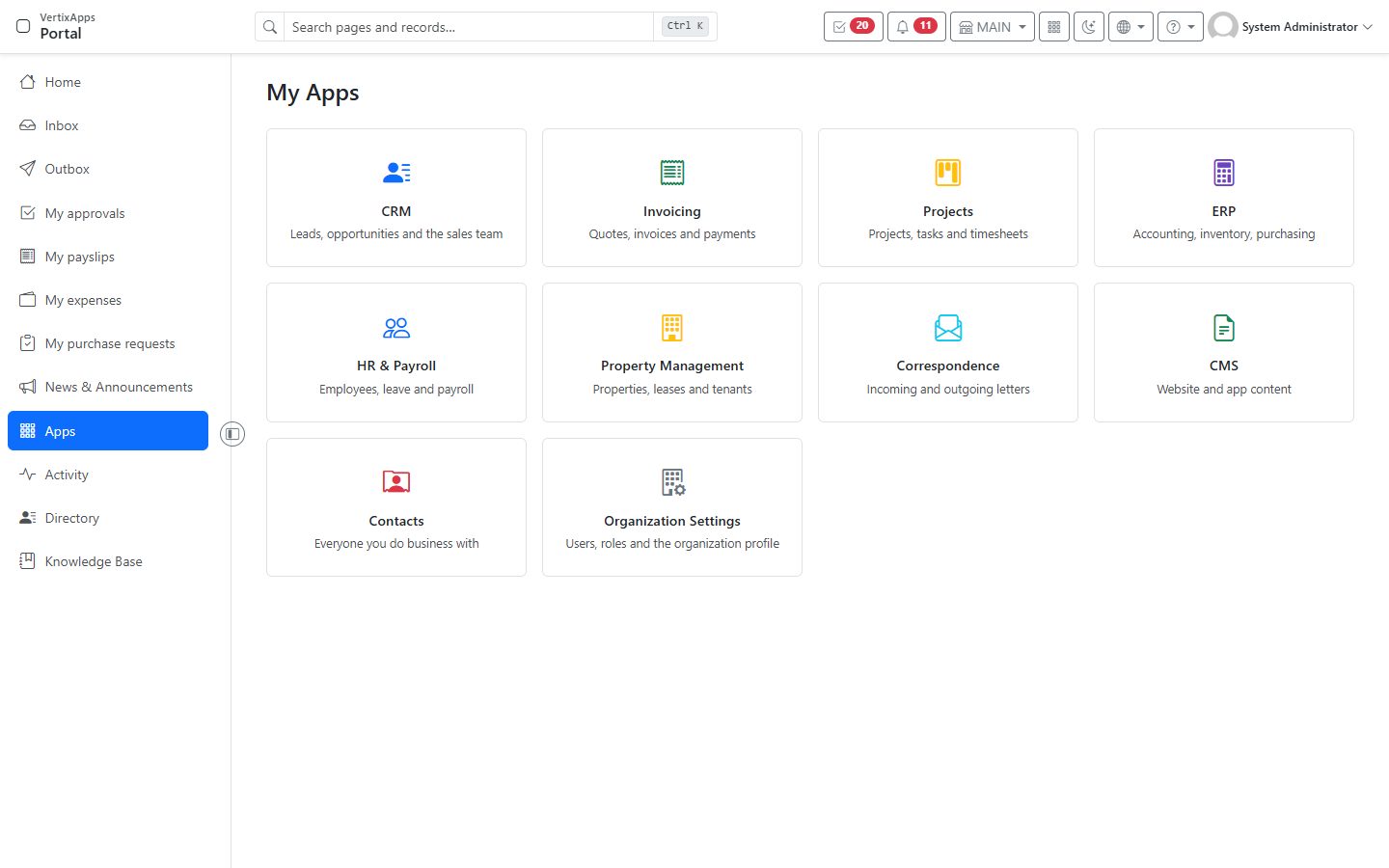Viewport: 1389px width, 868px height.
Task: Click the Ctrl K shortcut badge
Action: coord(686,26)
